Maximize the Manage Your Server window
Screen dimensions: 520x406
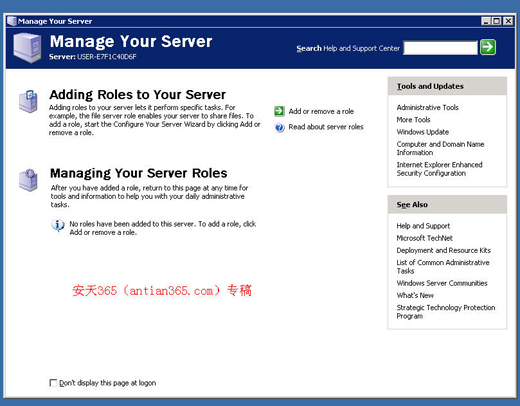pos(497,21)
